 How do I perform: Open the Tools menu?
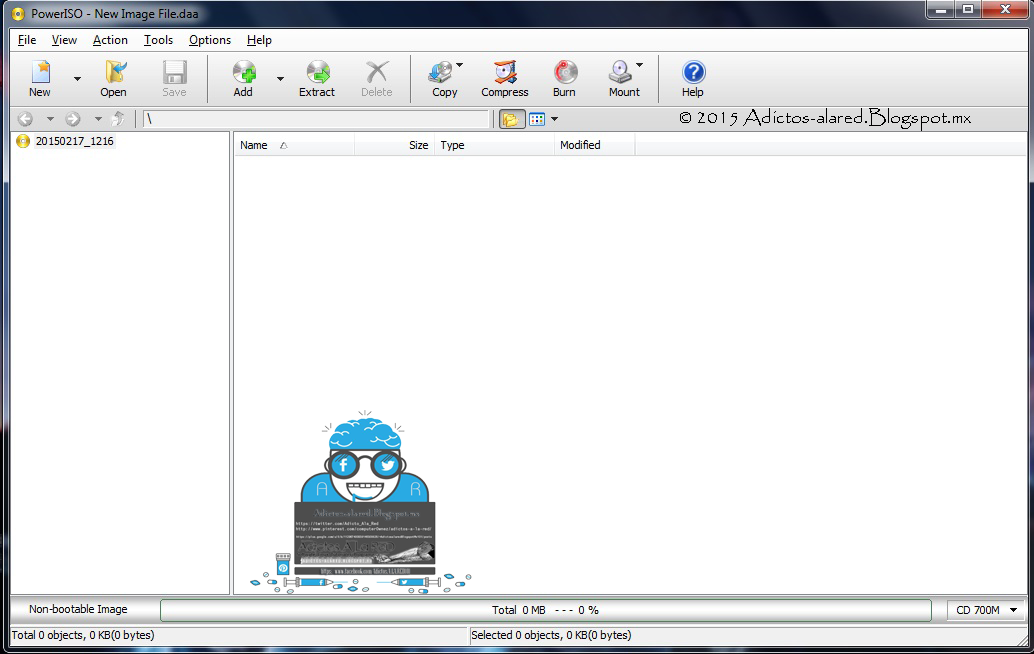point(158,40)
